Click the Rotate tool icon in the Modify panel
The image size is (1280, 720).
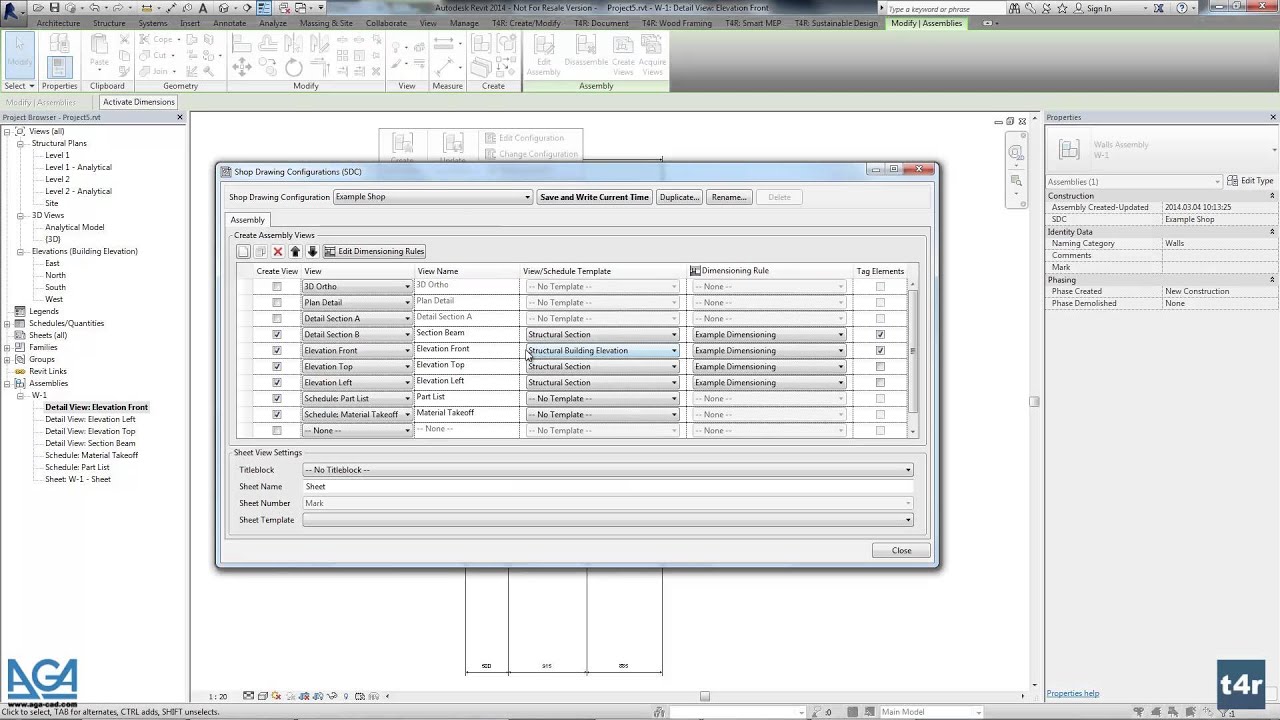point(293,67)
